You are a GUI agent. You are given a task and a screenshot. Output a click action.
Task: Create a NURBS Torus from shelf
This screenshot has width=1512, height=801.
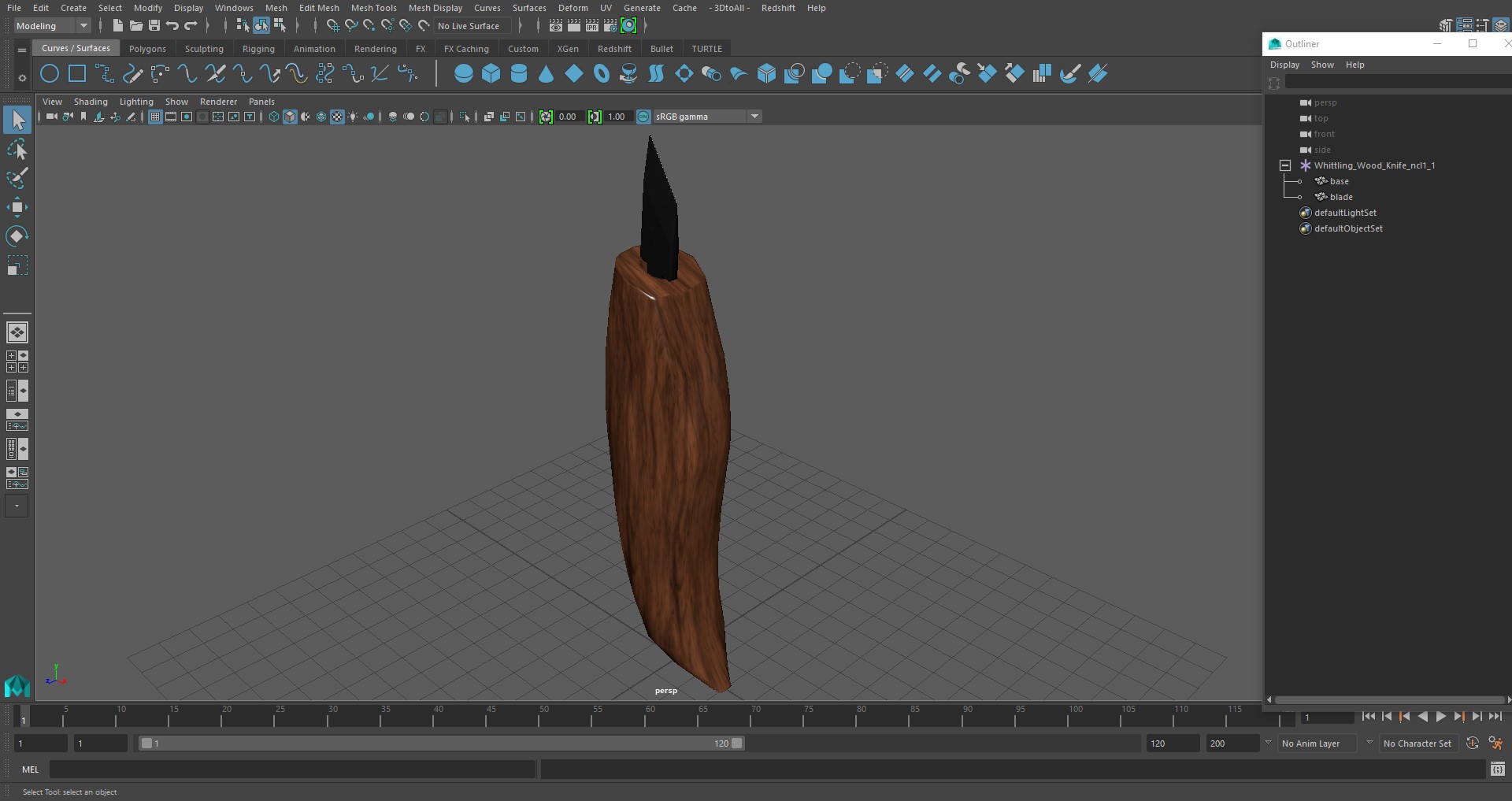pyautogui.click(x=602, y=74)
